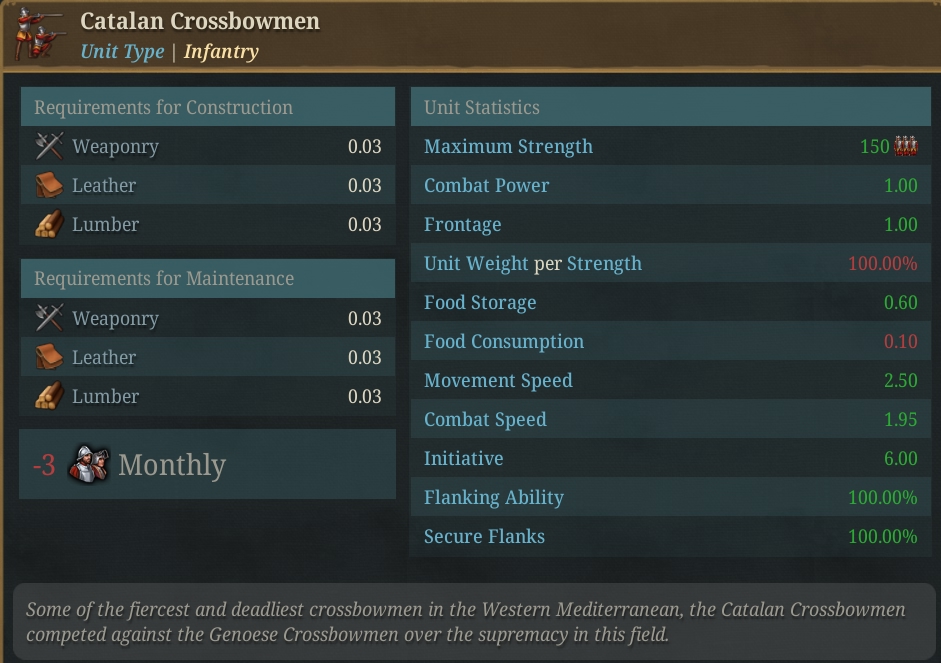Click the Weaponry icon under Maintenance requirements
Image resolution: width=941 pixels, height=663 pixels.
coord(49,317)
